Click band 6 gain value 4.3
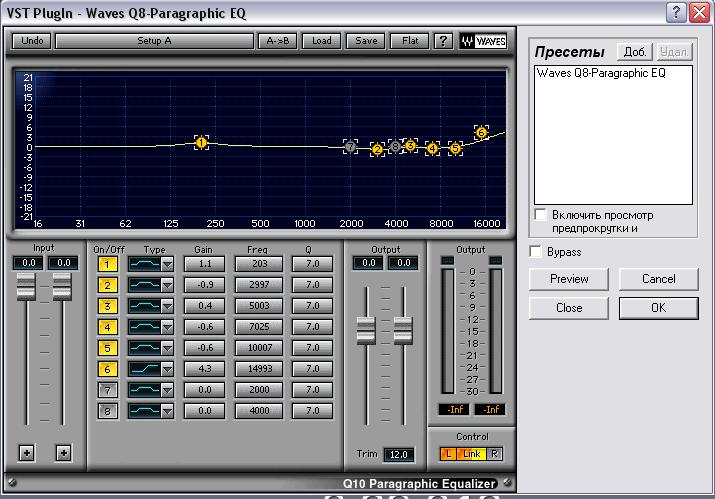Image resolution: width=715 pixels, height=499 pixels. pyautogui.click(x=204, y=369)
